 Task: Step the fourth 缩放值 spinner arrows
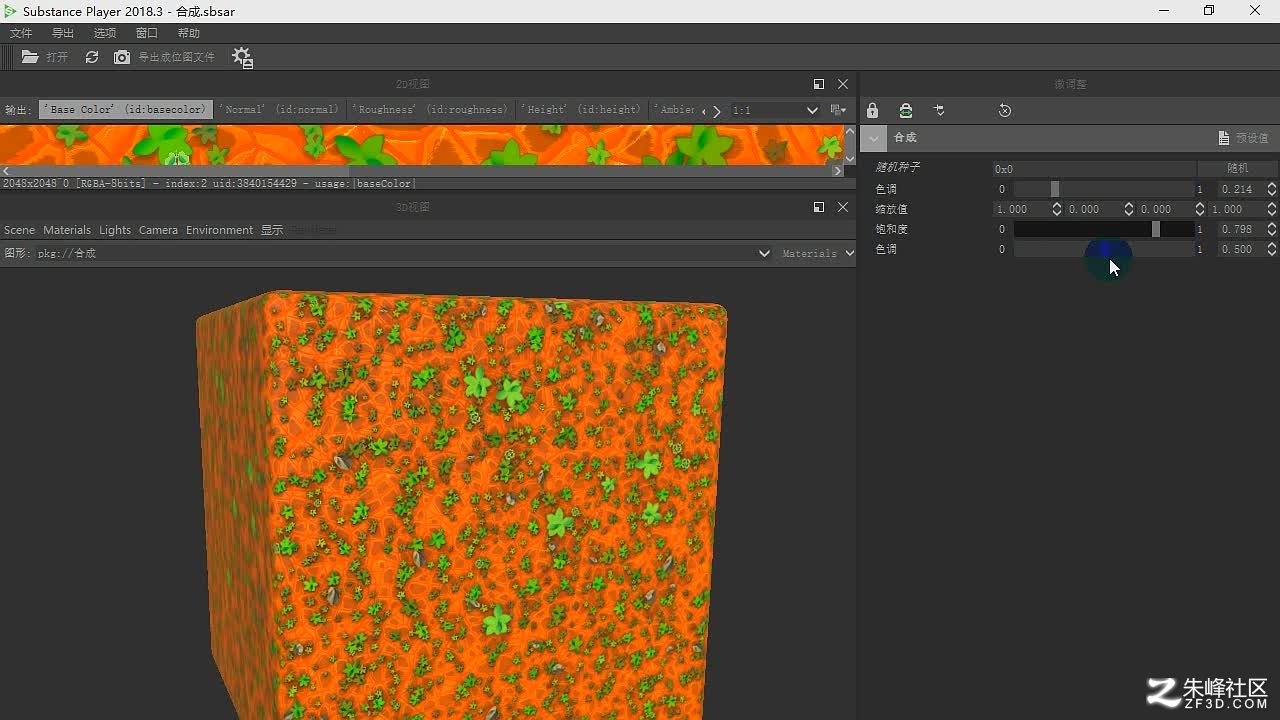1272,209
